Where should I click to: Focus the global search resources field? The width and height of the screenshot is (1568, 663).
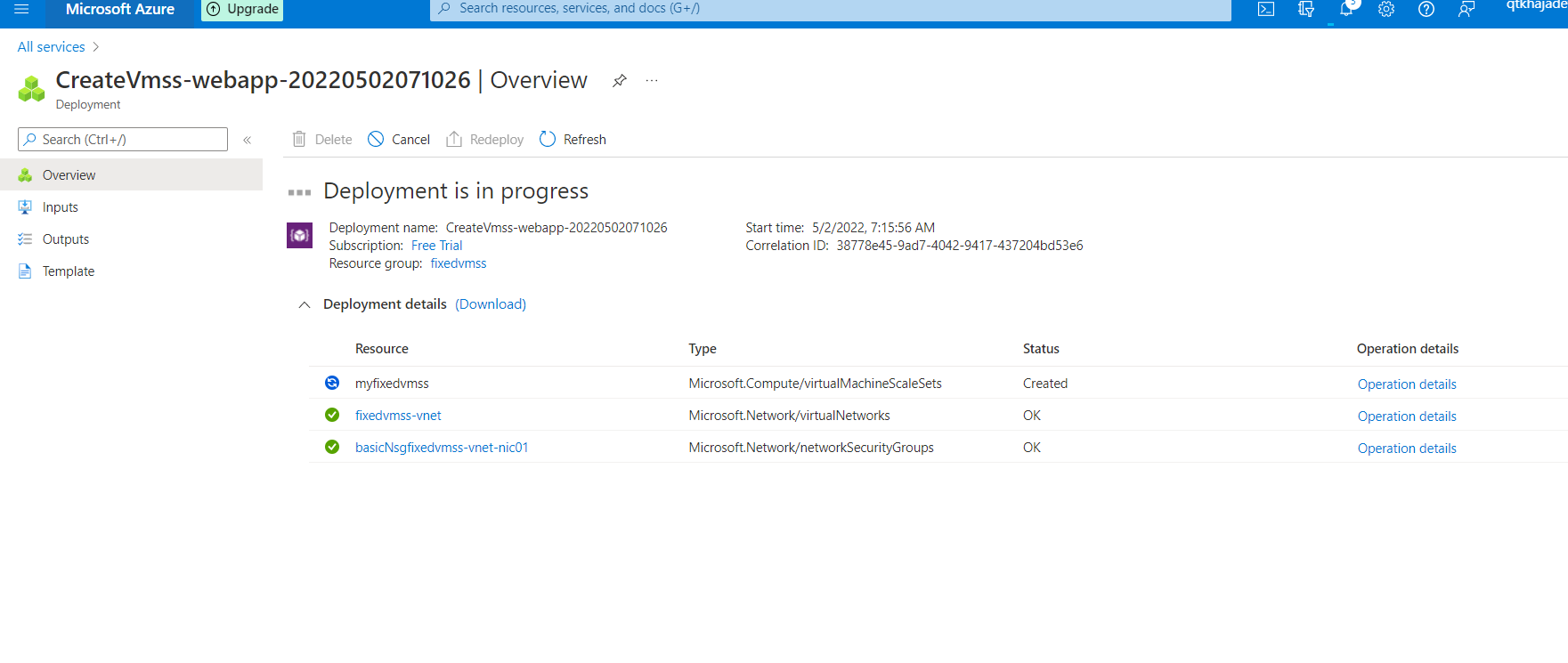pyautogui.click(x=831, y=9)
